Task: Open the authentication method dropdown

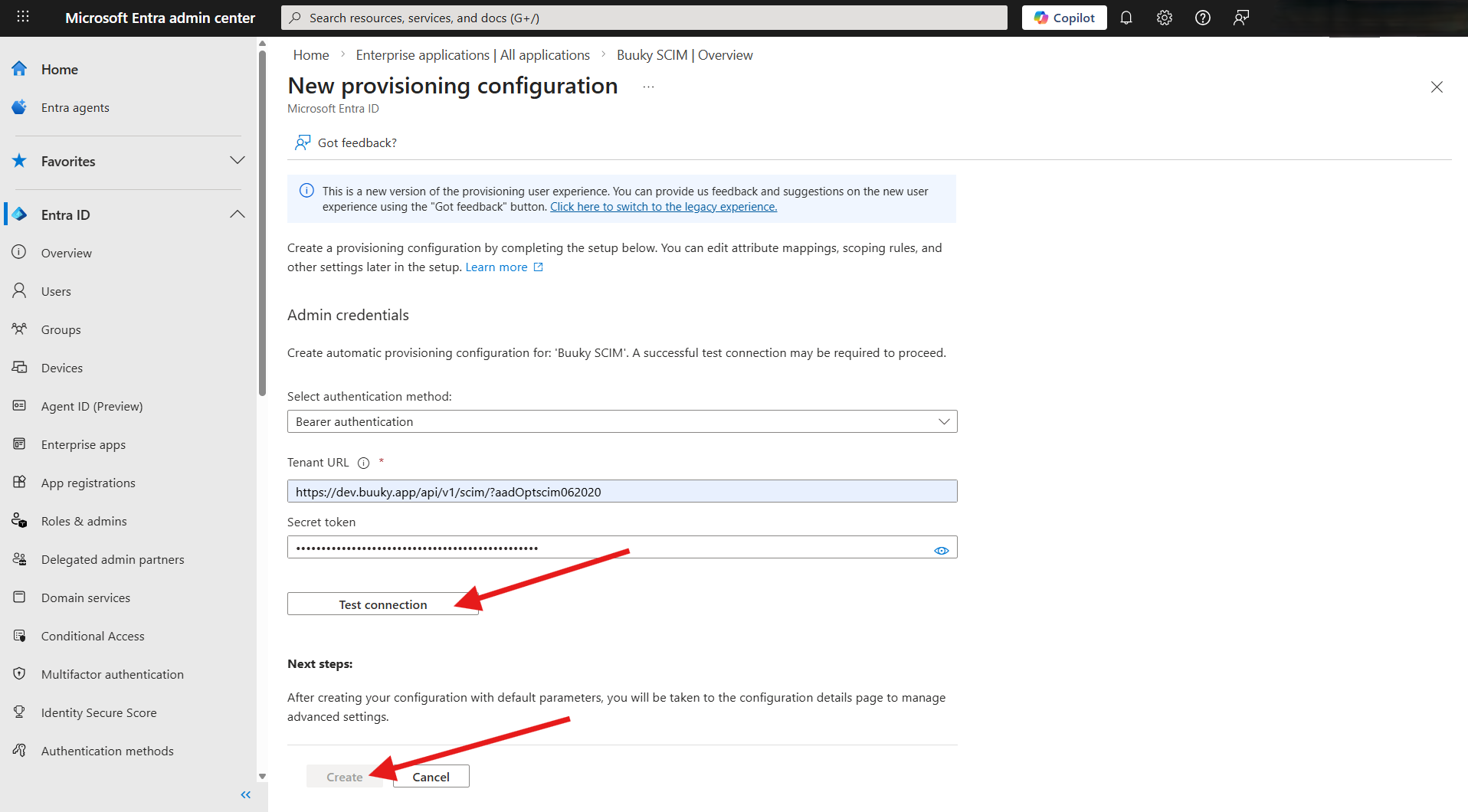Action: (x=943, y=421)
